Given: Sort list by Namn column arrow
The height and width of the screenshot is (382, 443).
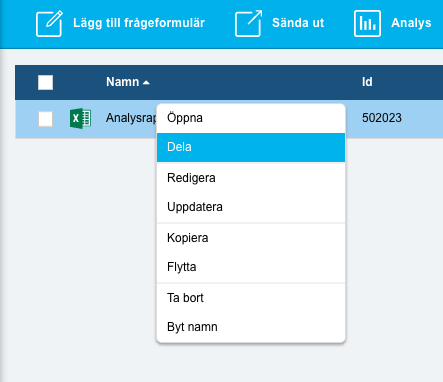Looking at the screenshot, I should pos(146,82).
